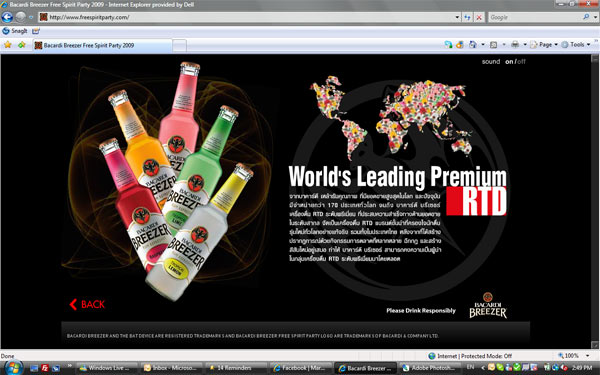This screenshot has height=375, width=600.
Task: Click the yellow Tropical Lemon Breezer bottle
Action: click(x=199, y=234)
